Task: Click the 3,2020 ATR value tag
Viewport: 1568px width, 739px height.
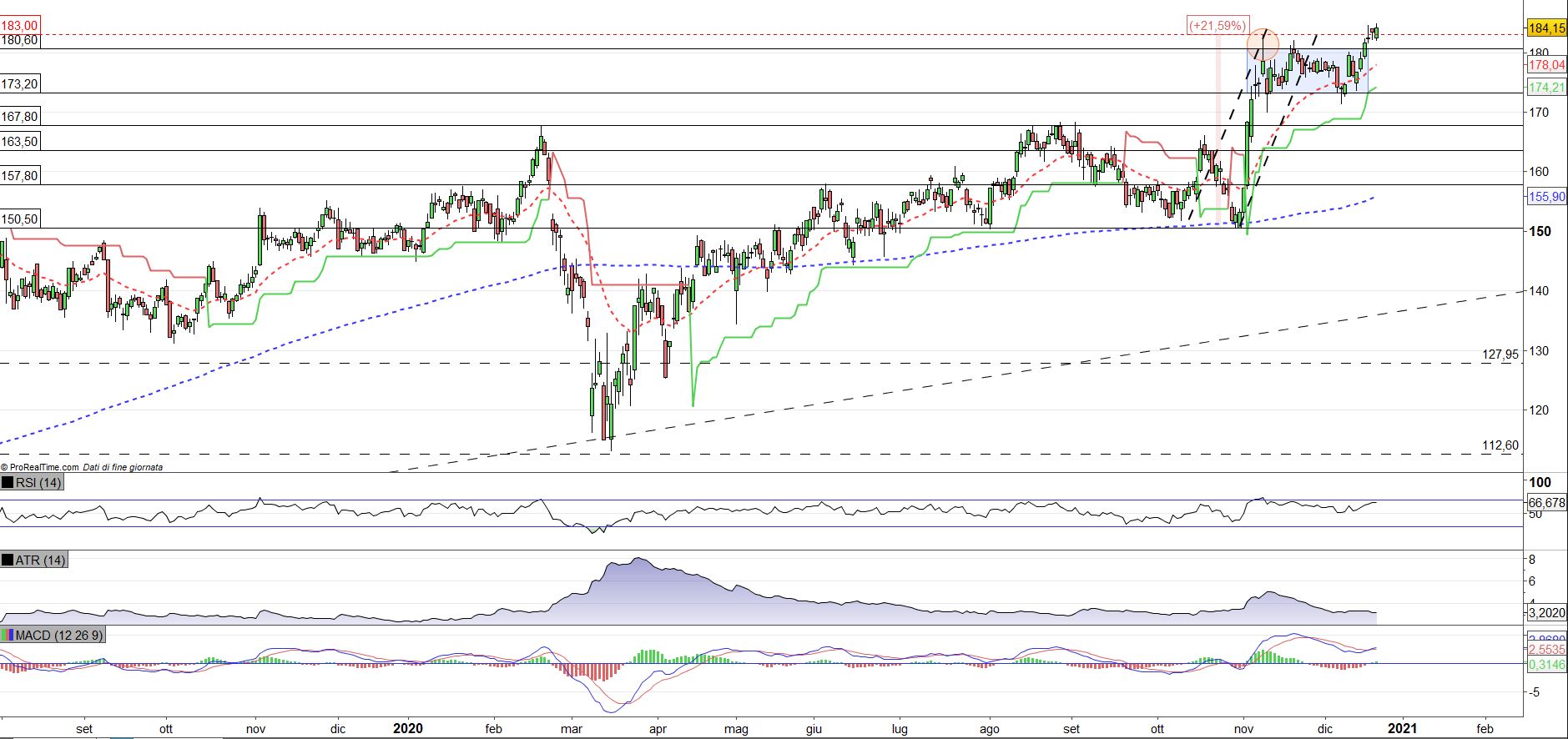Action: (x=1546, y=613)
